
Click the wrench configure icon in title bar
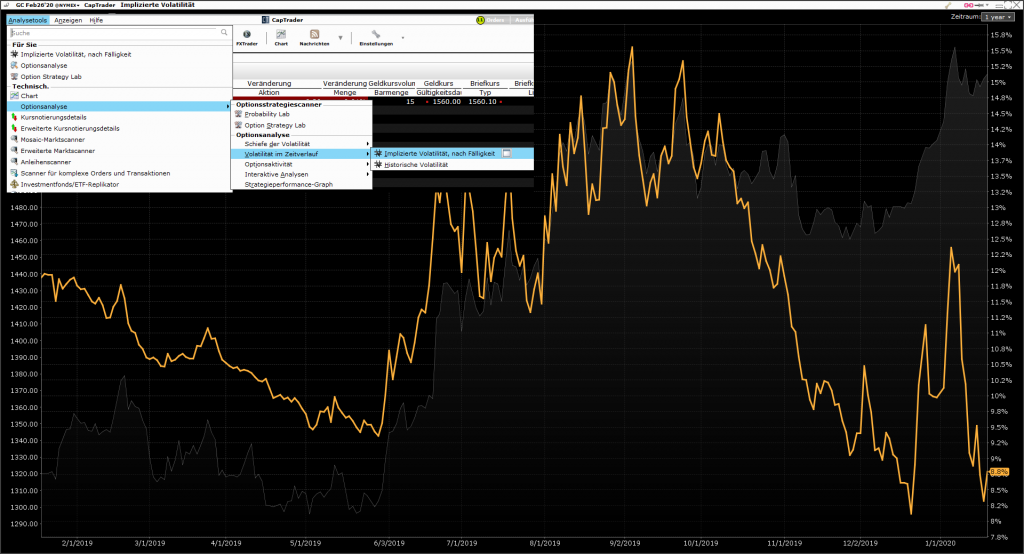pyautogui.click(x=948, y=5)
